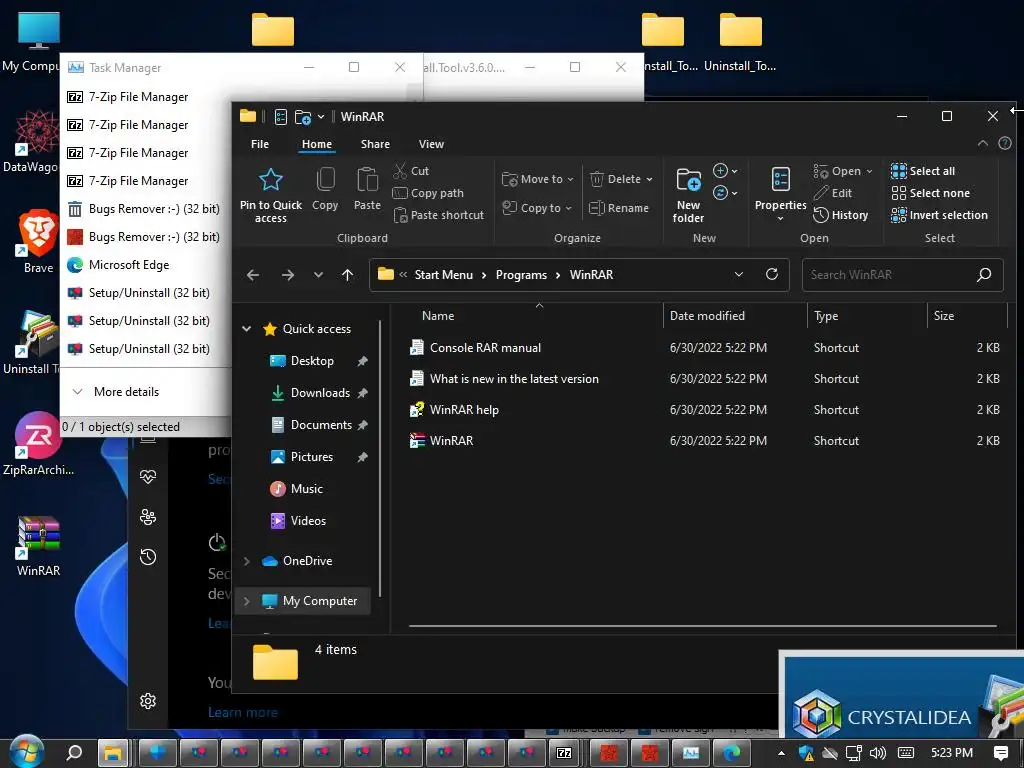Viewport: 1024px width, 768px height.
Task: Click the Paste icon in the ribbon
Action: 367,180
